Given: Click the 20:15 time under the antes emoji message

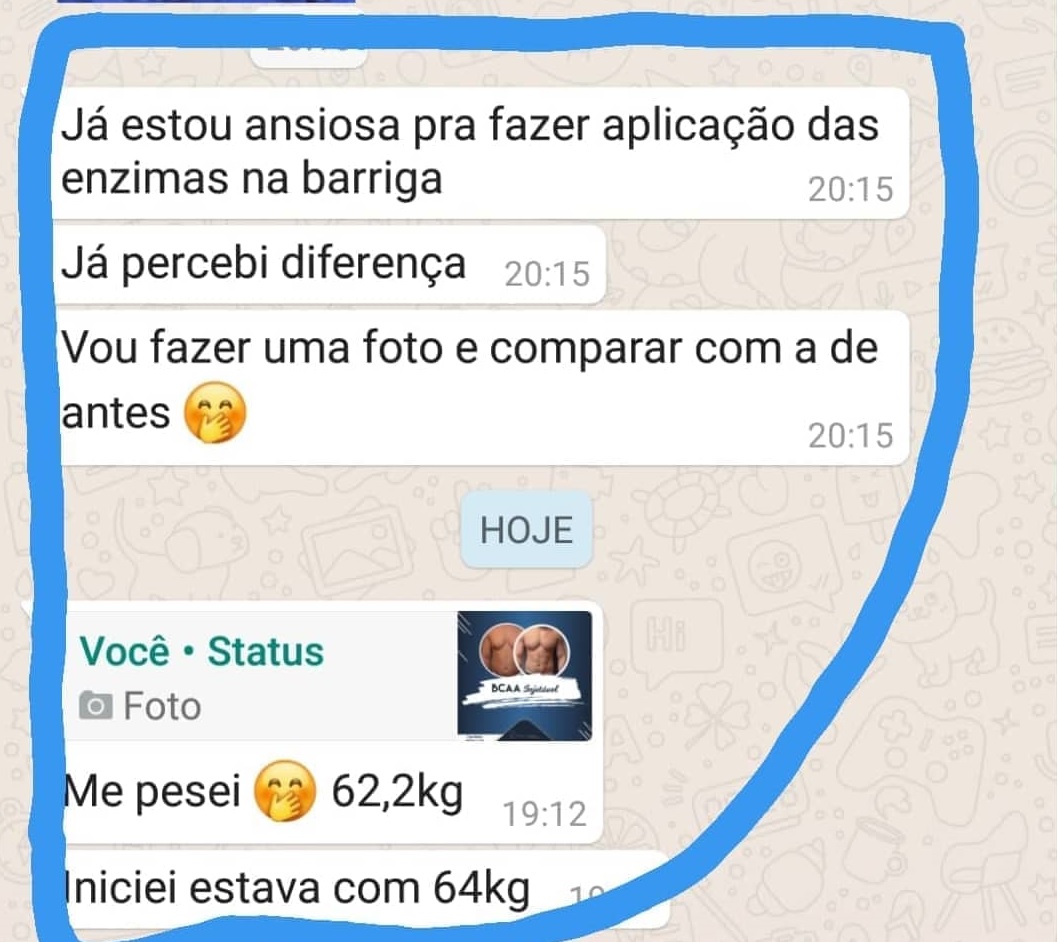Looking at the screenshot, I should tap(851, 436).
